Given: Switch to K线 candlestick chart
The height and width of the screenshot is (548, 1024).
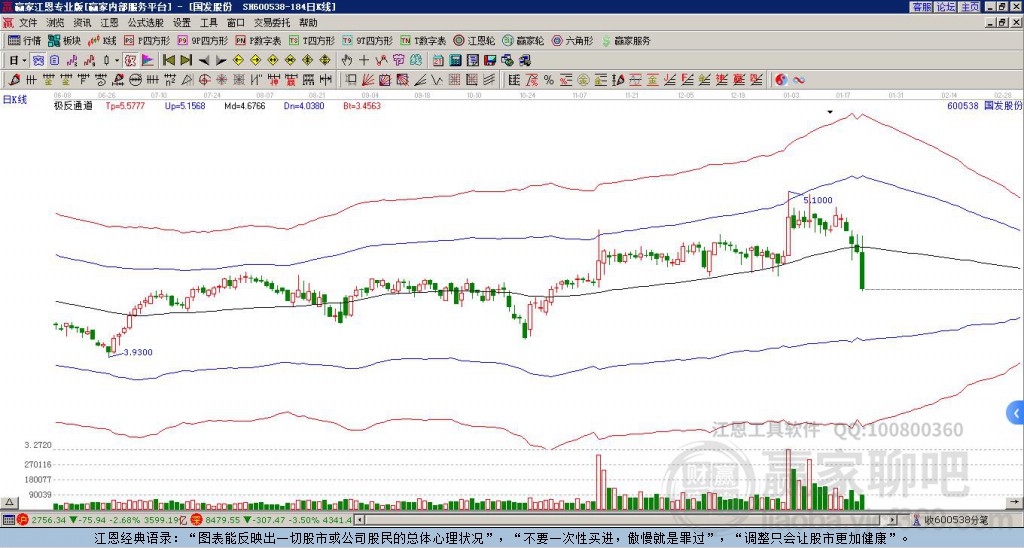Looking at the screenshot, I should pyautogui.click(x=102, y=40).
